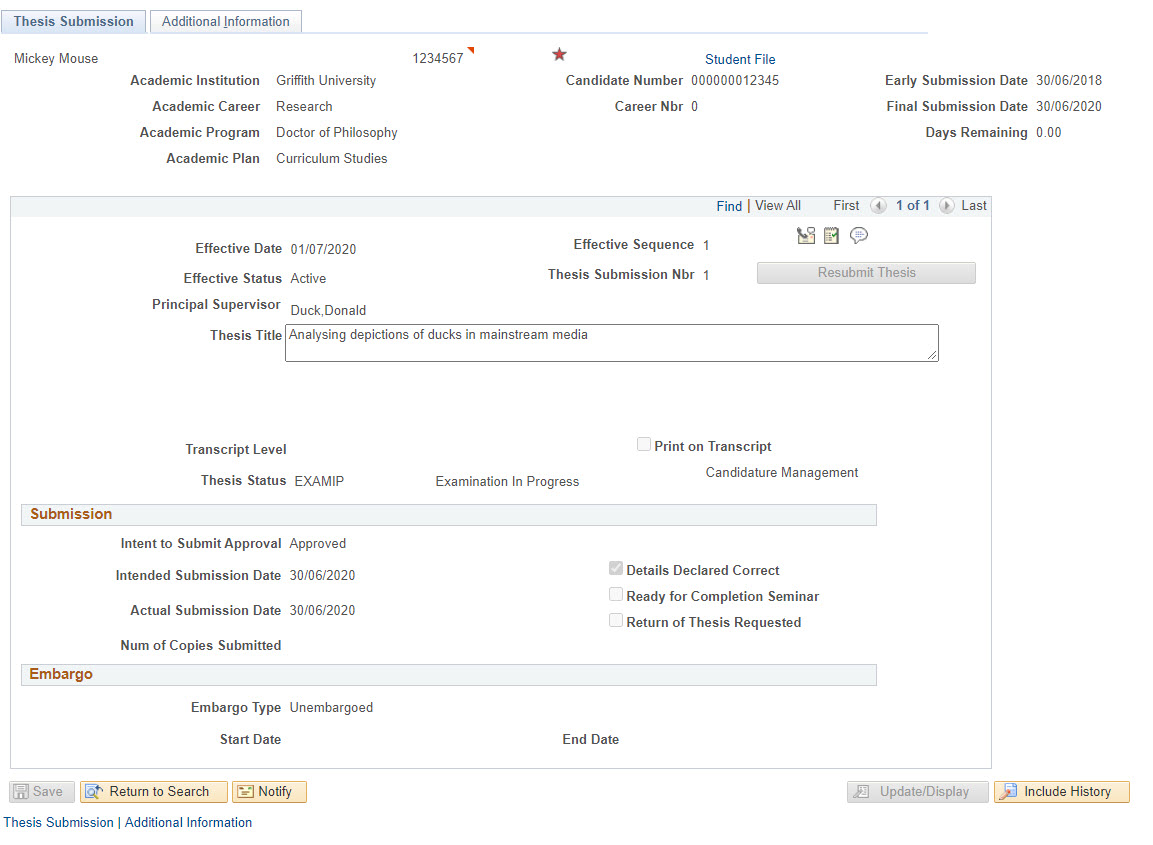Enable Ready for Completion Seminar
Viewport: 1153px width, 845px height.
(616, 595)
